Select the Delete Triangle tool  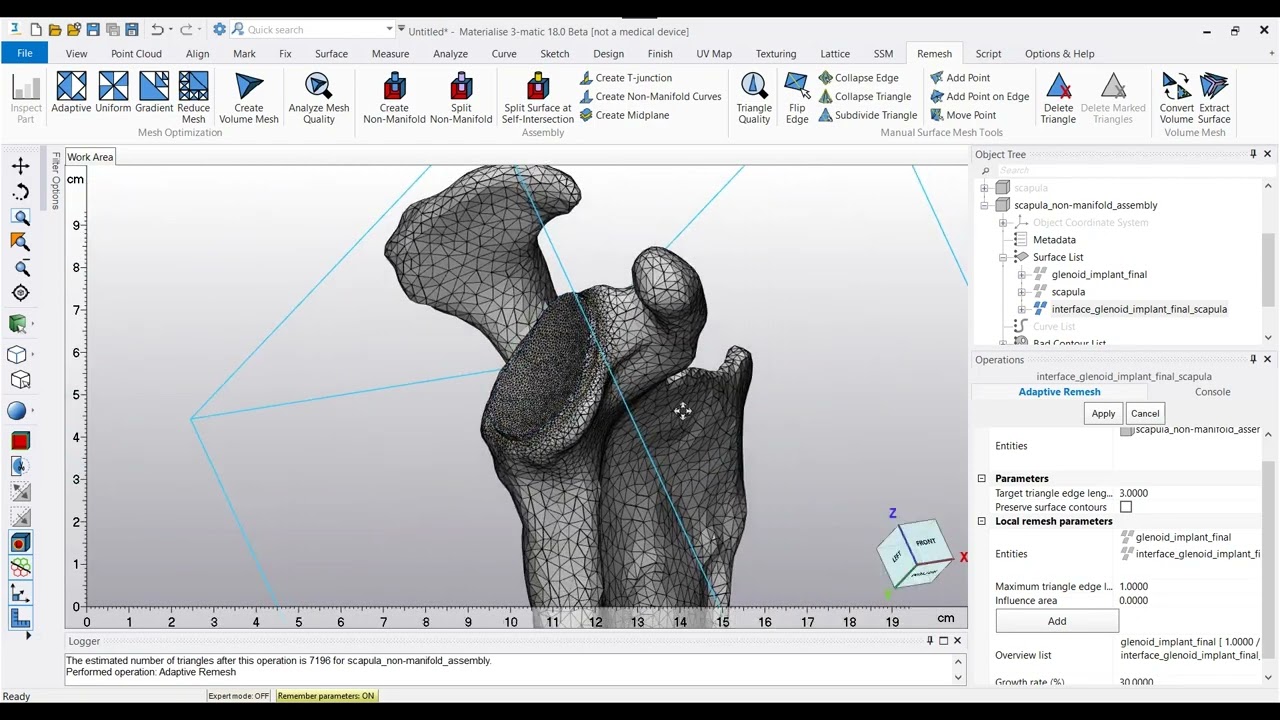click(1058, 98)
